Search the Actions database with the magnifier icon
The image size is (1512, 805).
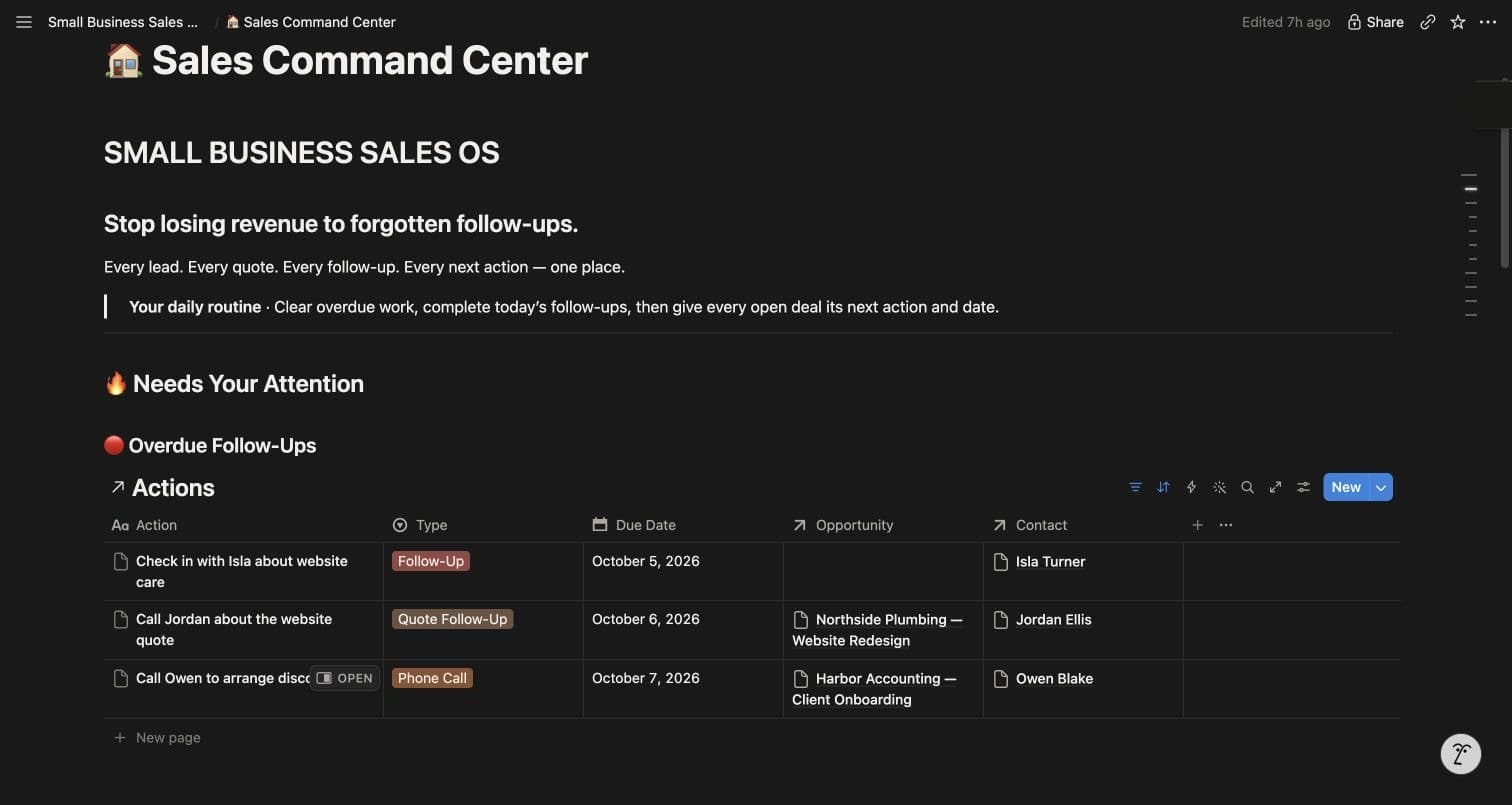pyautogui.click(x=1247, y=487)
